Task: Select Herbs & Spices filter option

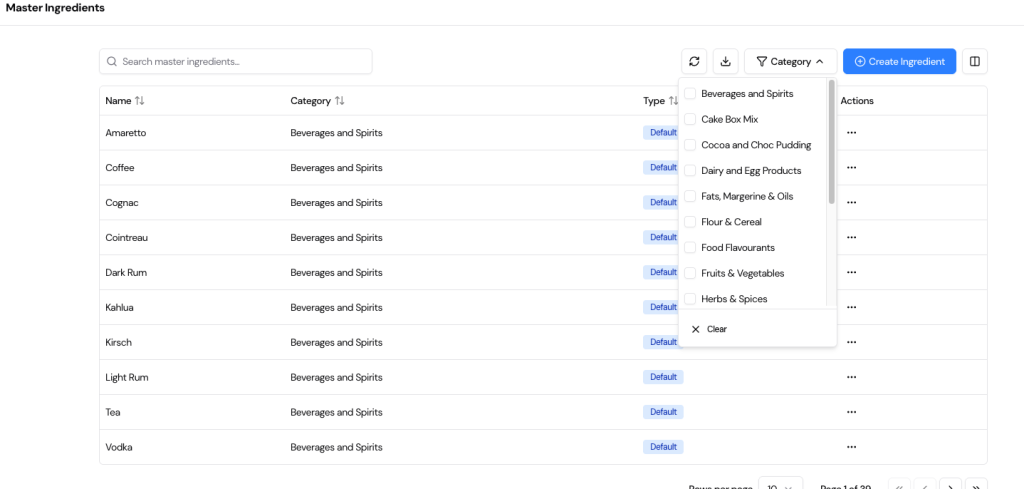Action: click(690, 299)
